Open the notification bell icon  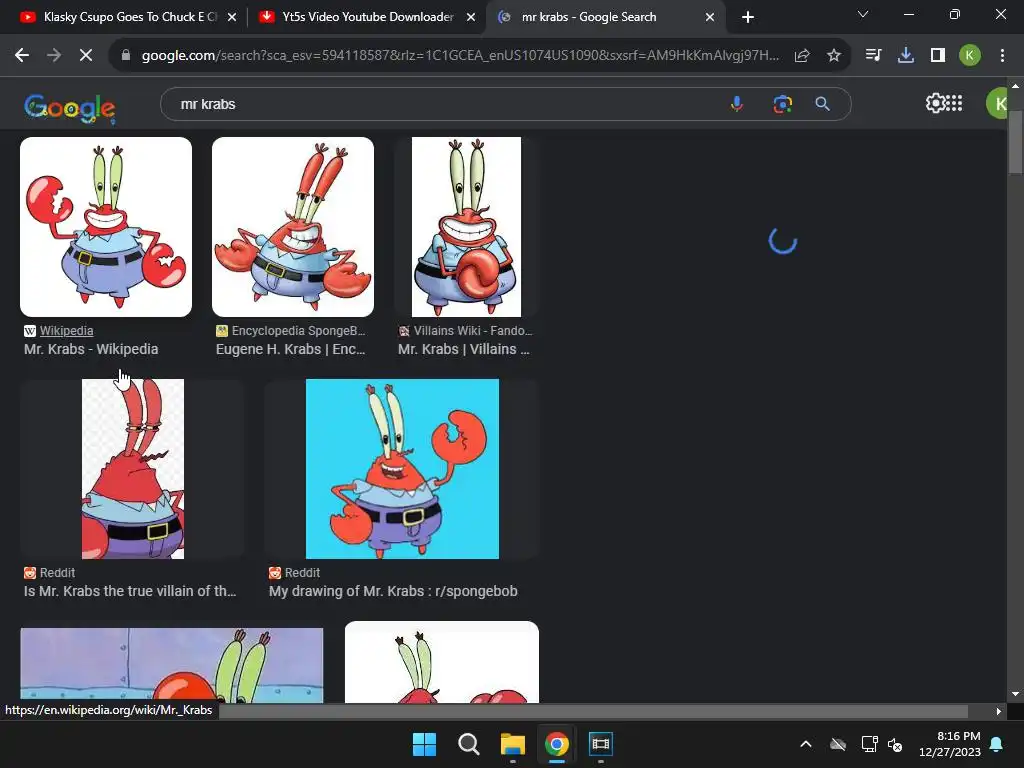click(997, 744)
